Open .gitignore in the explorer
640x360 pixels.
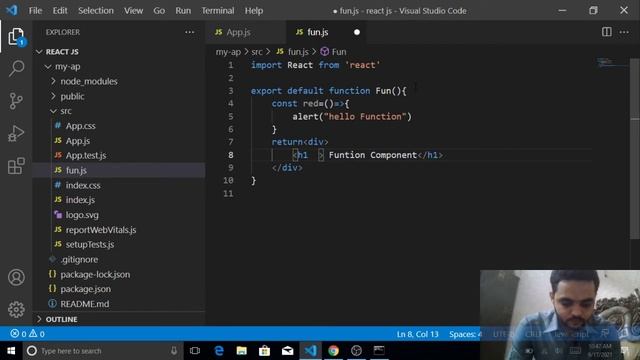point(118,260)
